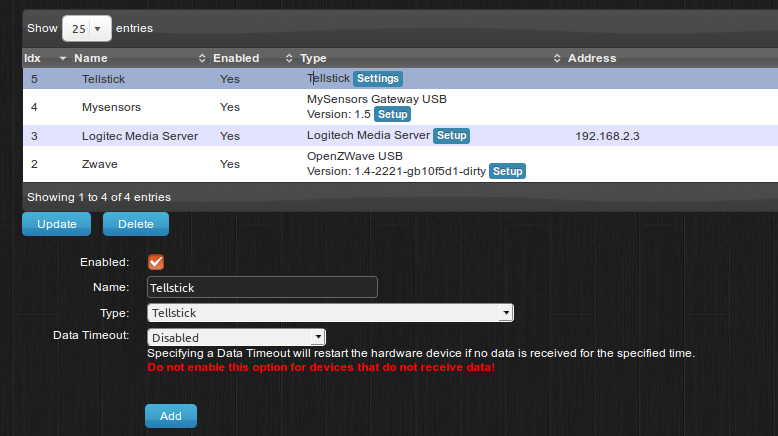Open Tellstick Settings button
The image size is (778, 436).
tap(378, 78)
